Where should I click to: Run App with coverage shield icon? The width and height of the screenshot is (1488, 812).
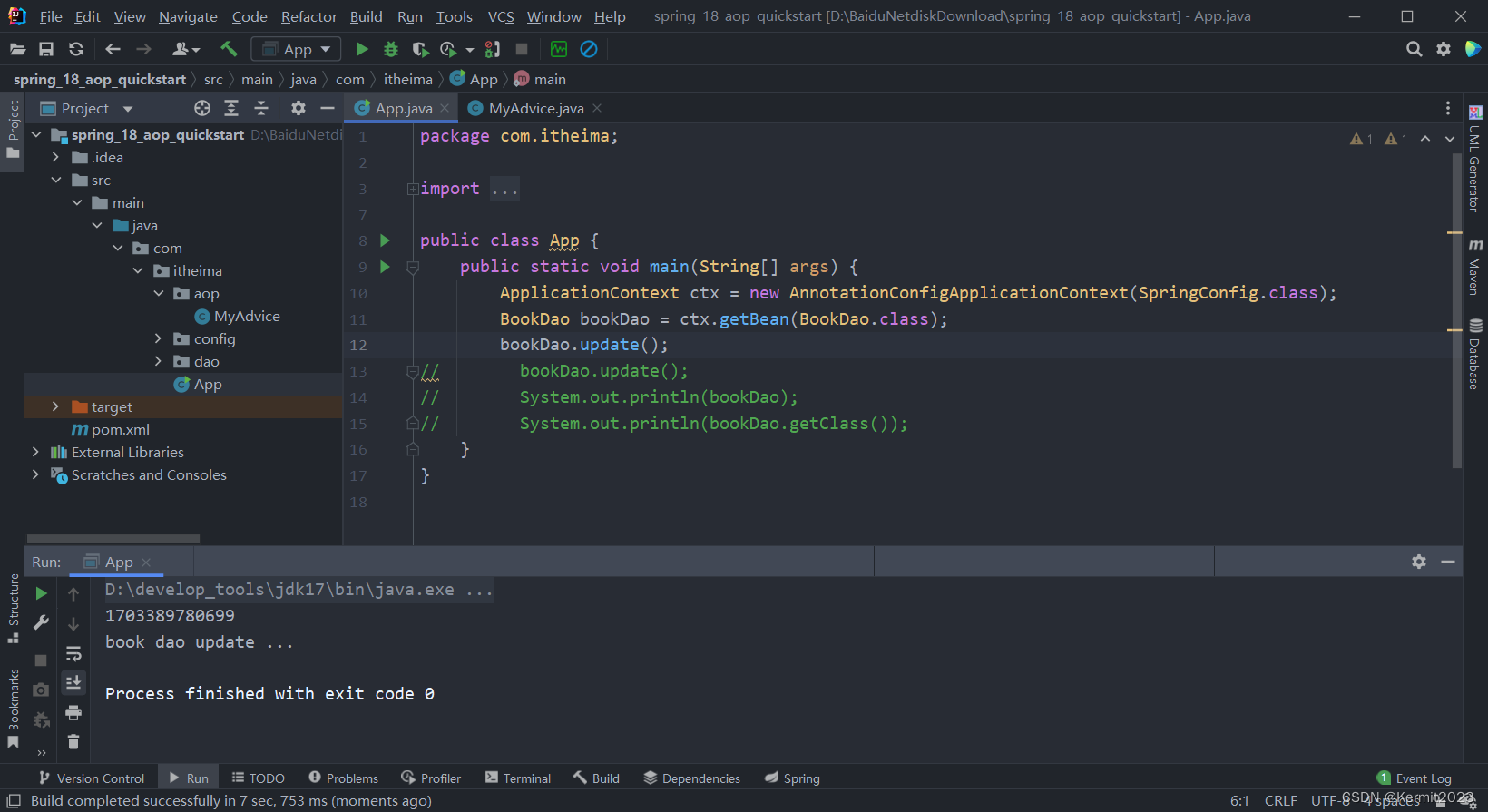[x=419, y=49]
